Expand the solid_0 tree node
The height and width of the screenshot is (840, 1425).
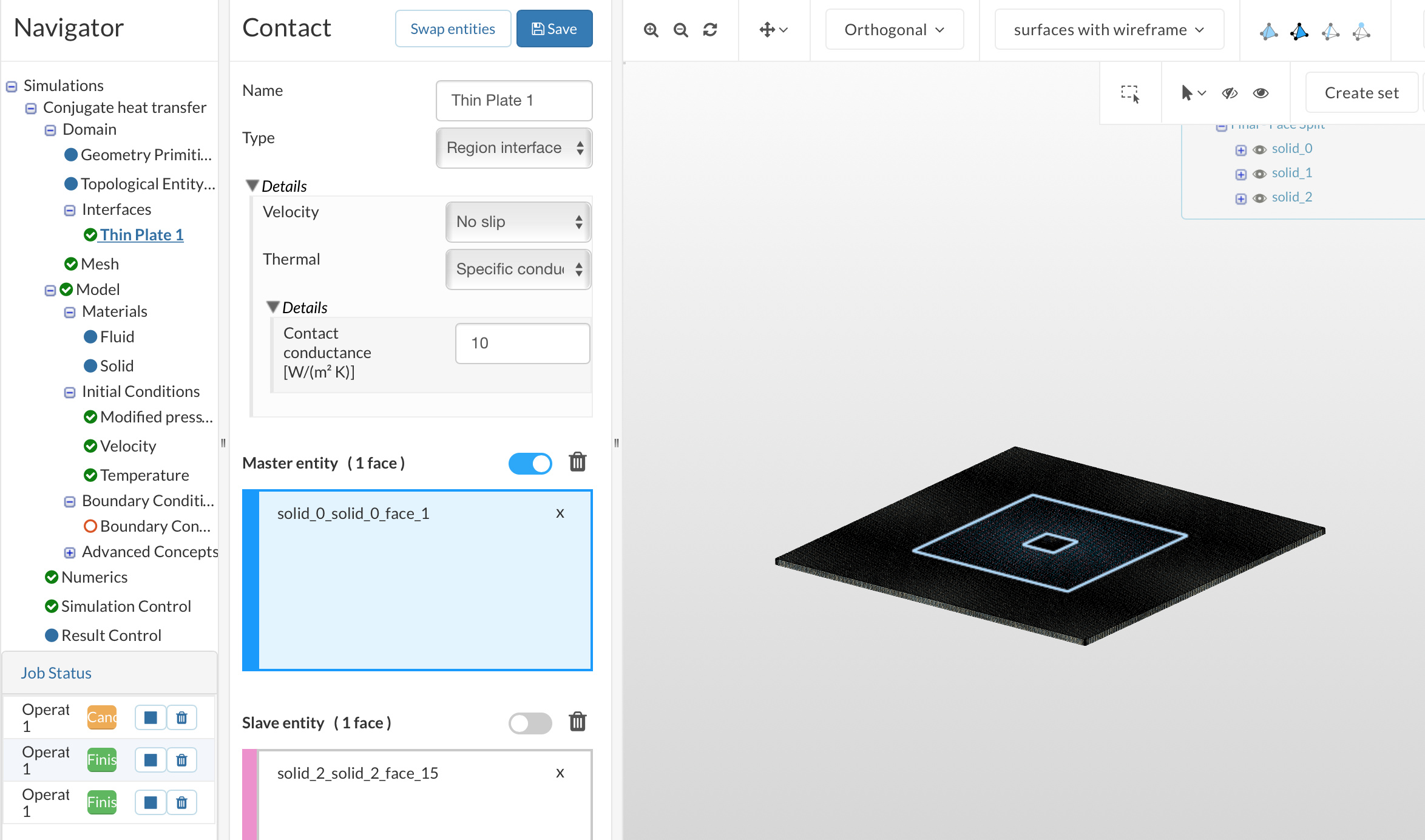pyautogui.click(x=1241, y=149)
